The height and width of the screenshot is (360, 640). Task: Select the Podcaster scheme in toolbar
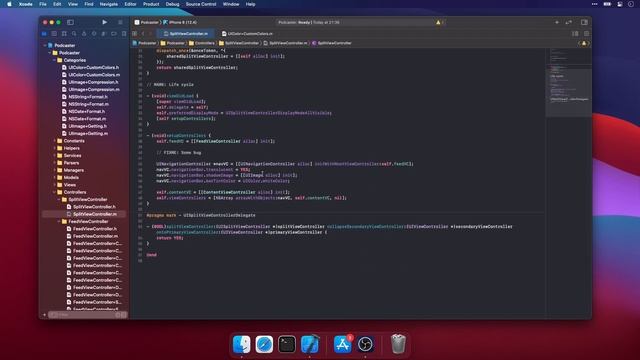pyautogui.click(x=147, y=22)
